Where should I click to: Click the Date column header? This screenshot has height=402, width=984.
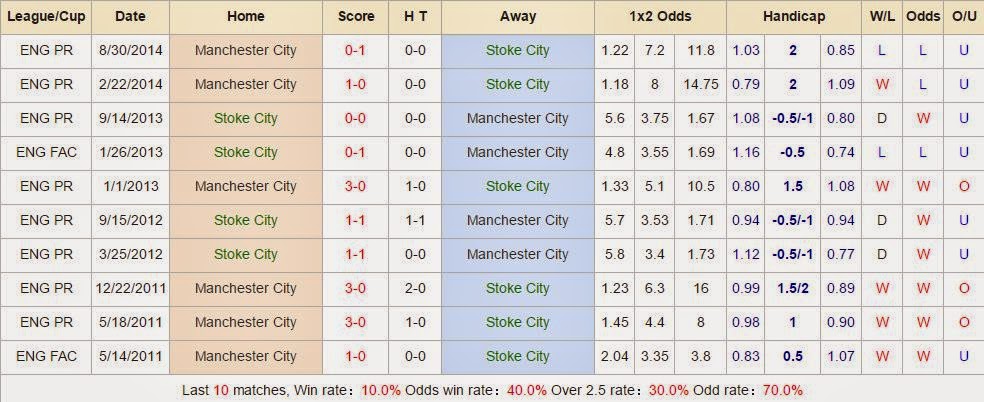(x=130, y=16)
